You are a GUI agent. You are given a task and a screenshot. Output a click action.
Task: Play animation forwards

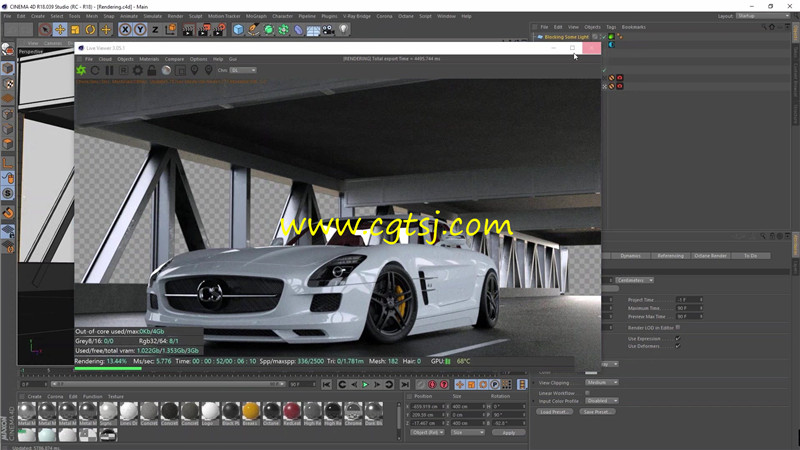[366, 385]
